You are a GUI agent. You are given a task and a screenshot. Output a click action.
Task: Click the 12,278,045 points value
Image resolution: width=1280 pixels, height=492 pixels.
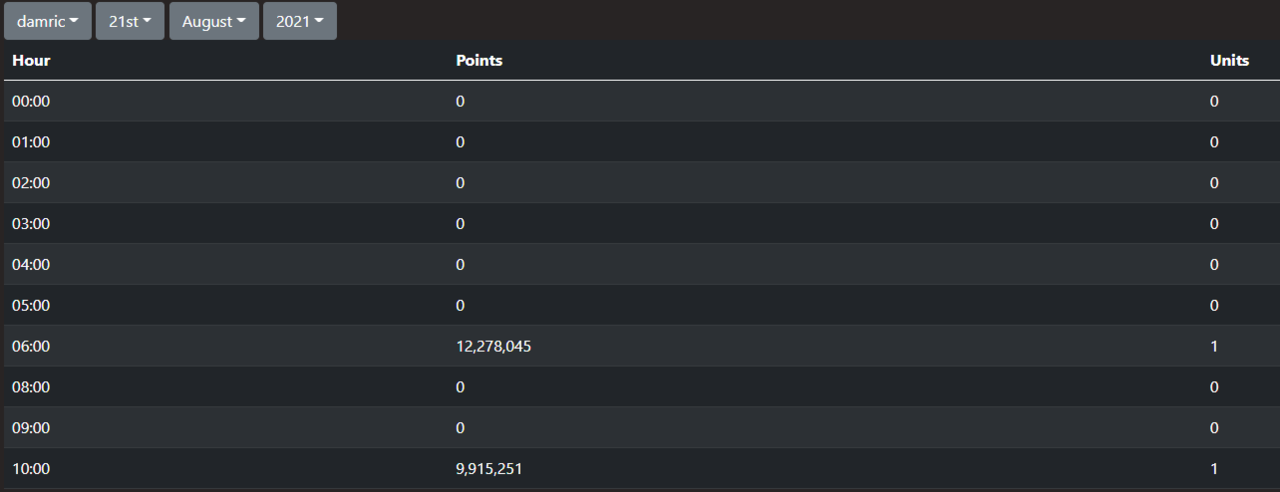point(501,346)
